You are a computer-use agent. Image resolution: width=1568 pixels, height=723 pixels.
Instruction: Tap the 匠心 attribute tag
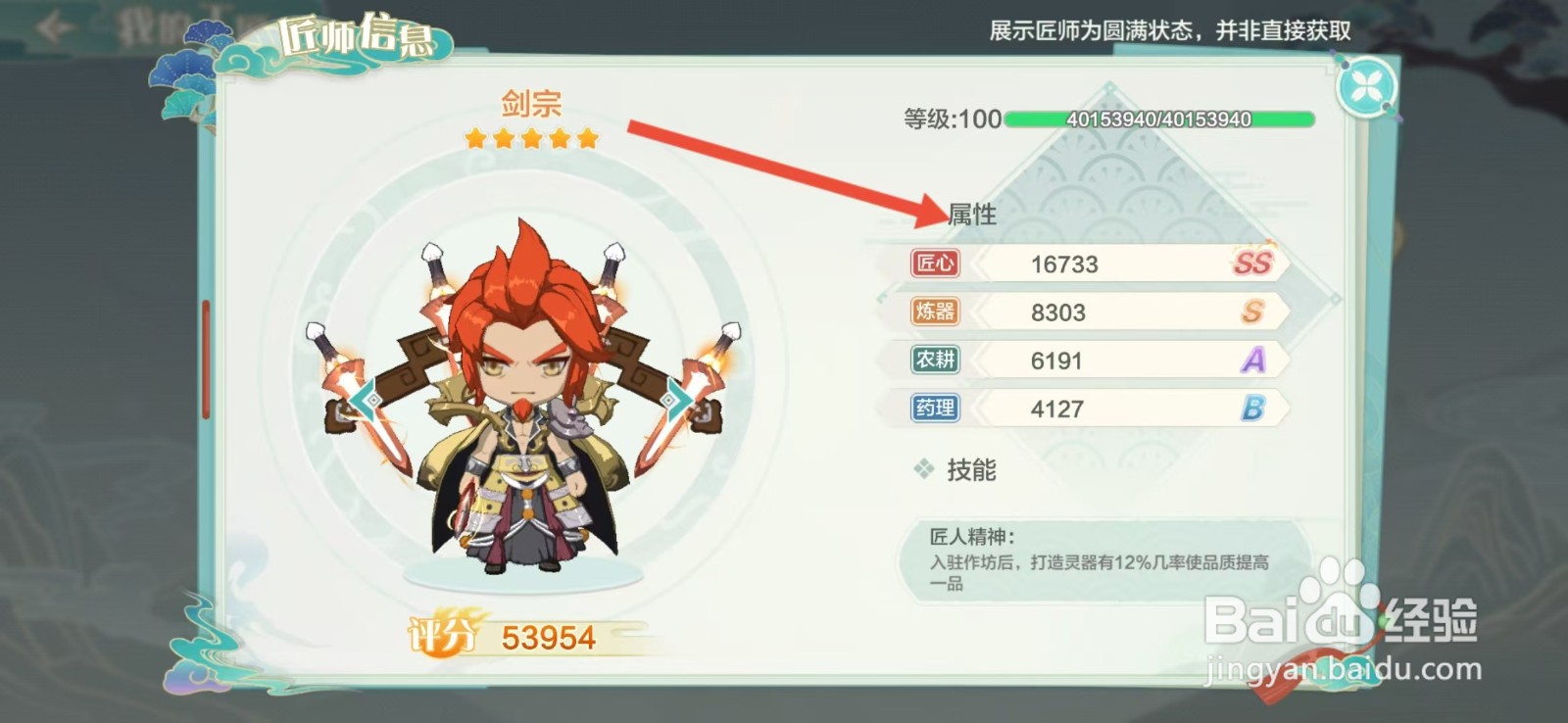pyautogui.click(x=935, y=264)
